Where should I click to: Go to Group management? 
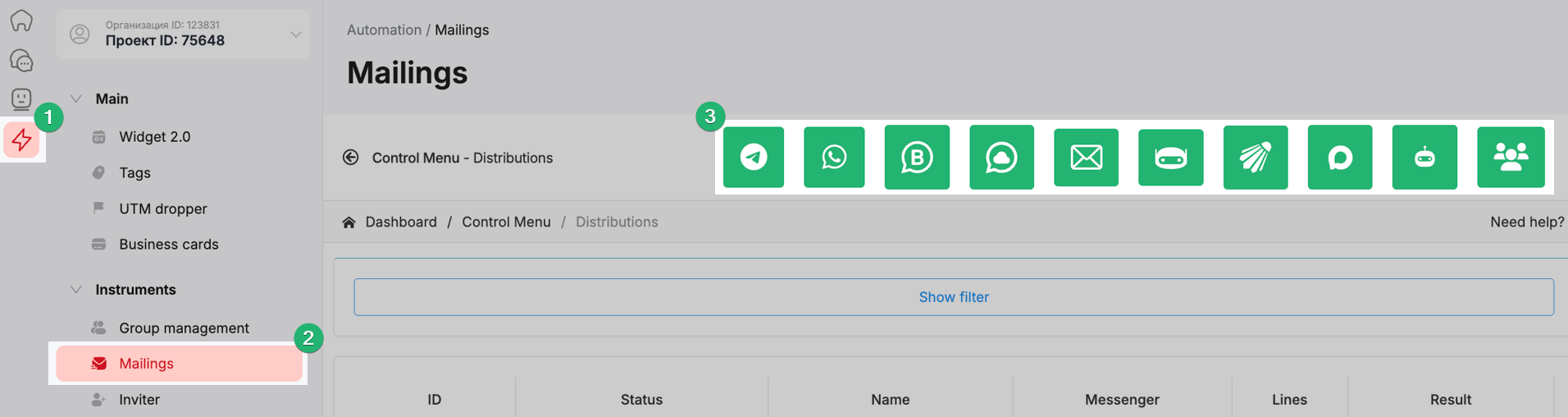(184, 328)
